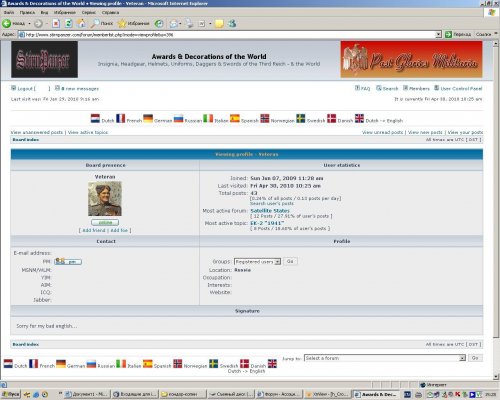Click the Refresh page toolbar icon

click(x=68, y=23)
